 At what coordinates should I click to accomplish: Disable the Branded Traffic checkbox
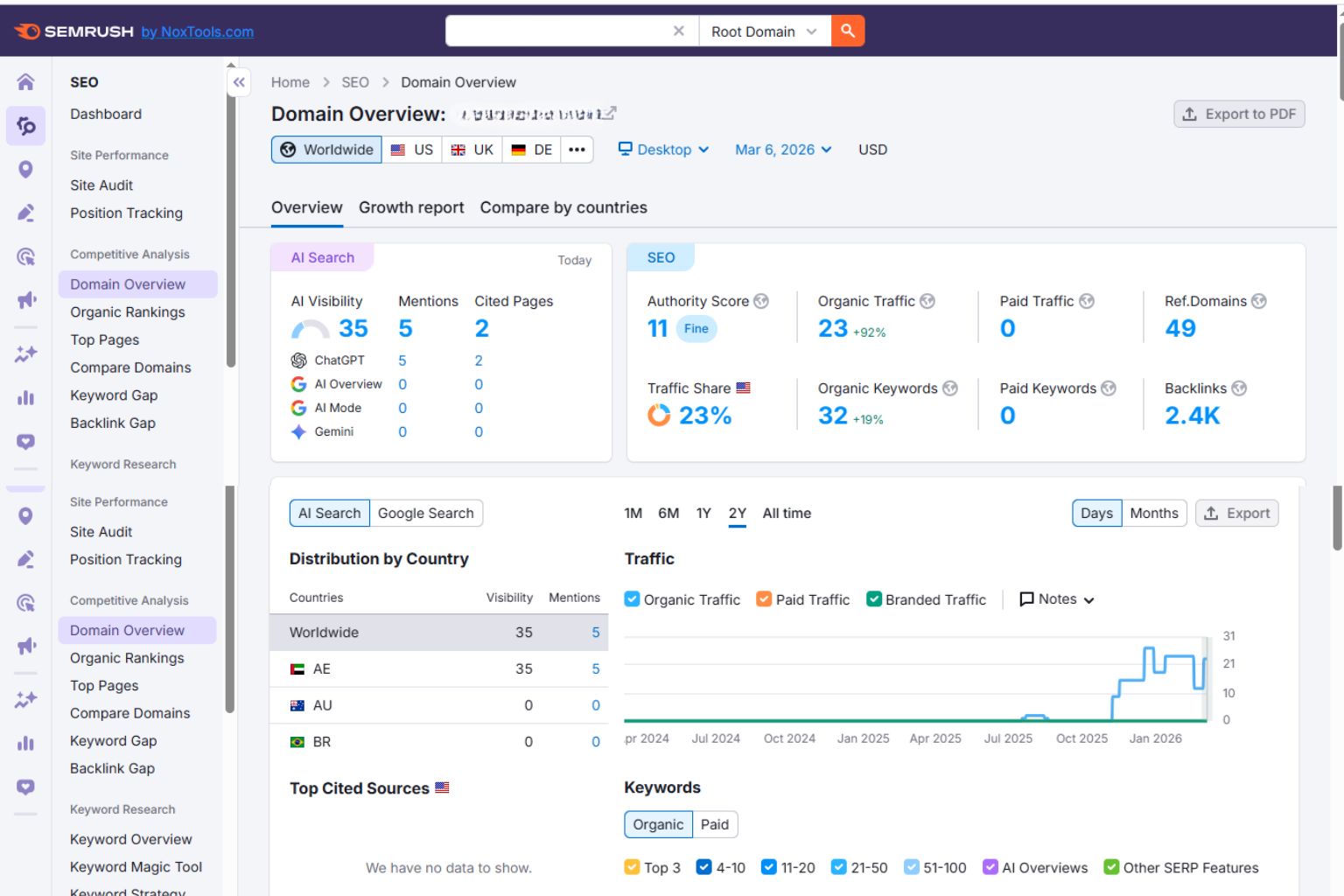(x=873, y=599)
